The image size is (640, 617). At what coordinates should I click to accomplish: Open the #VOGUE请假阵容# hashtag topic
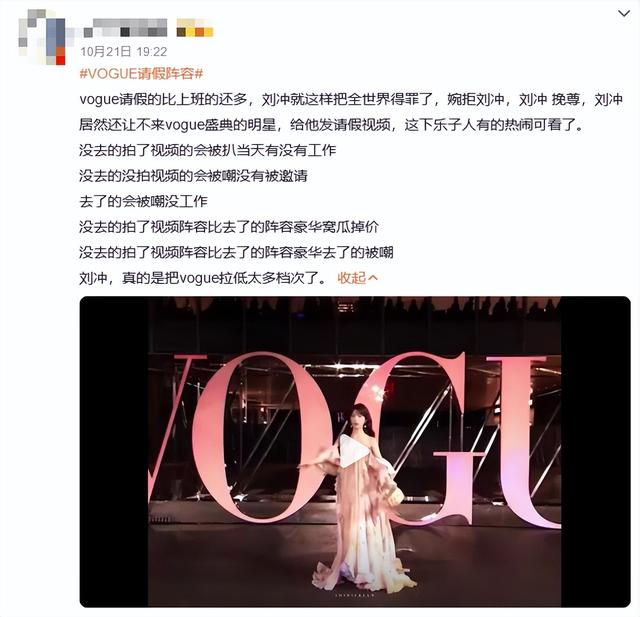click(141, 74)
